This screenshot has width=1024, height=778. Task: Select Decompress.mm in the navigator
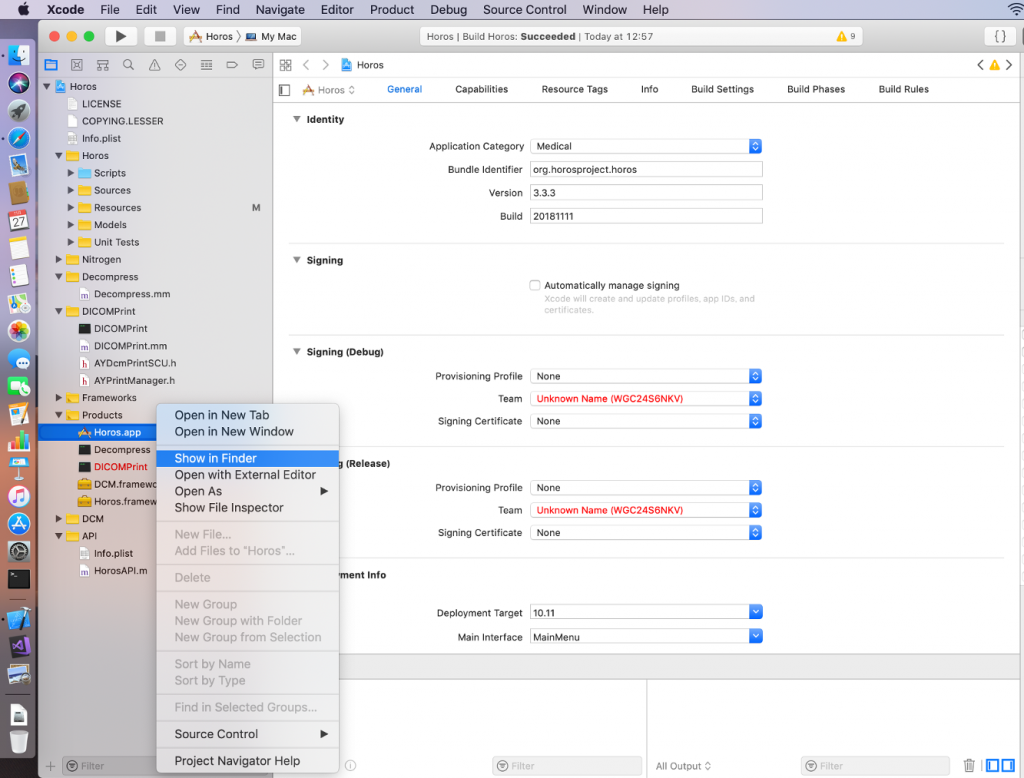pyautogui.click(x=132, y=294)
